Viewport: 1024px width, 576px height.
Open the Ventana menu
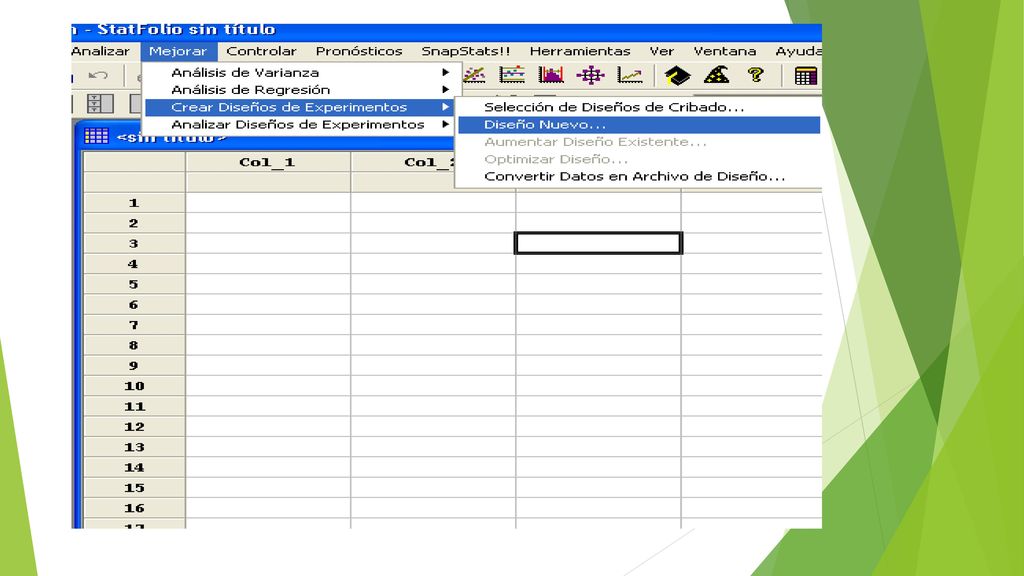click(x=725, y=51)
